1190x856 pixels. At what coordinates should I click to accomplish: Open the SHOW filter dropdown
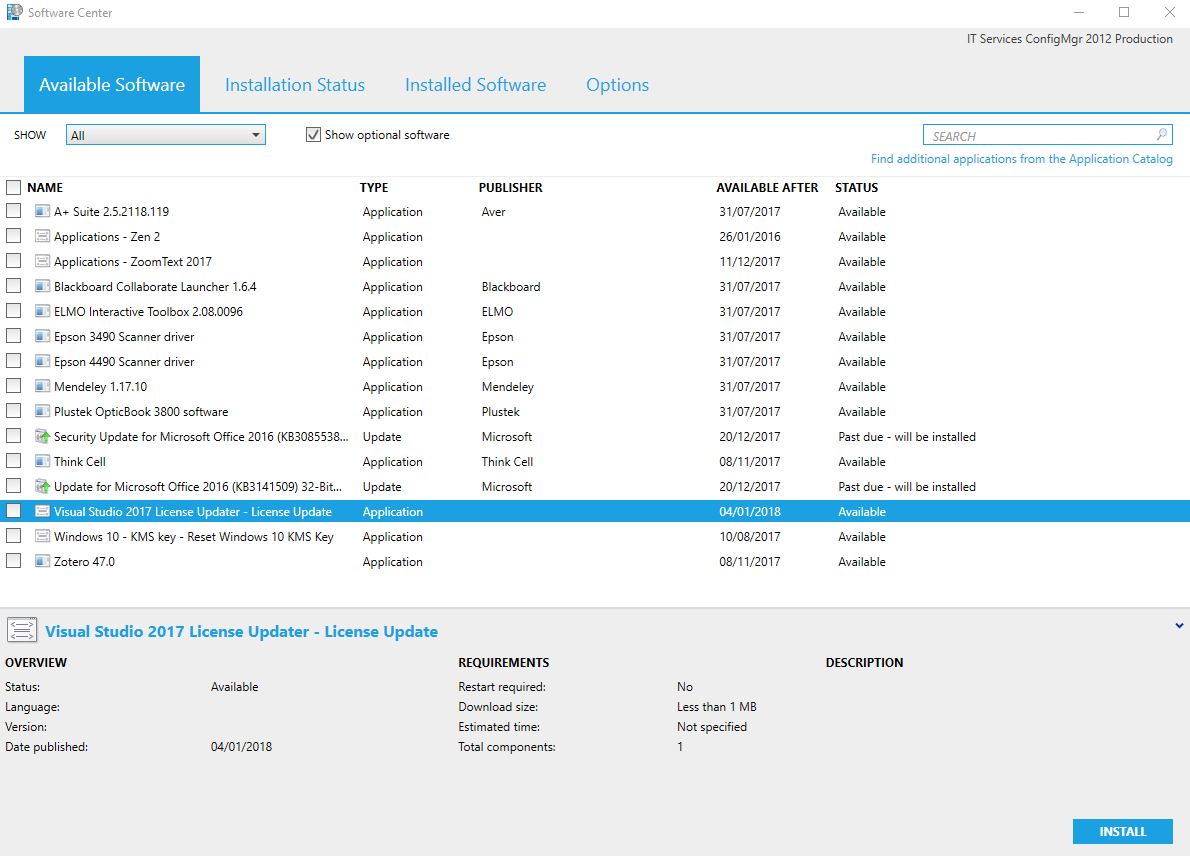(165, 135)
